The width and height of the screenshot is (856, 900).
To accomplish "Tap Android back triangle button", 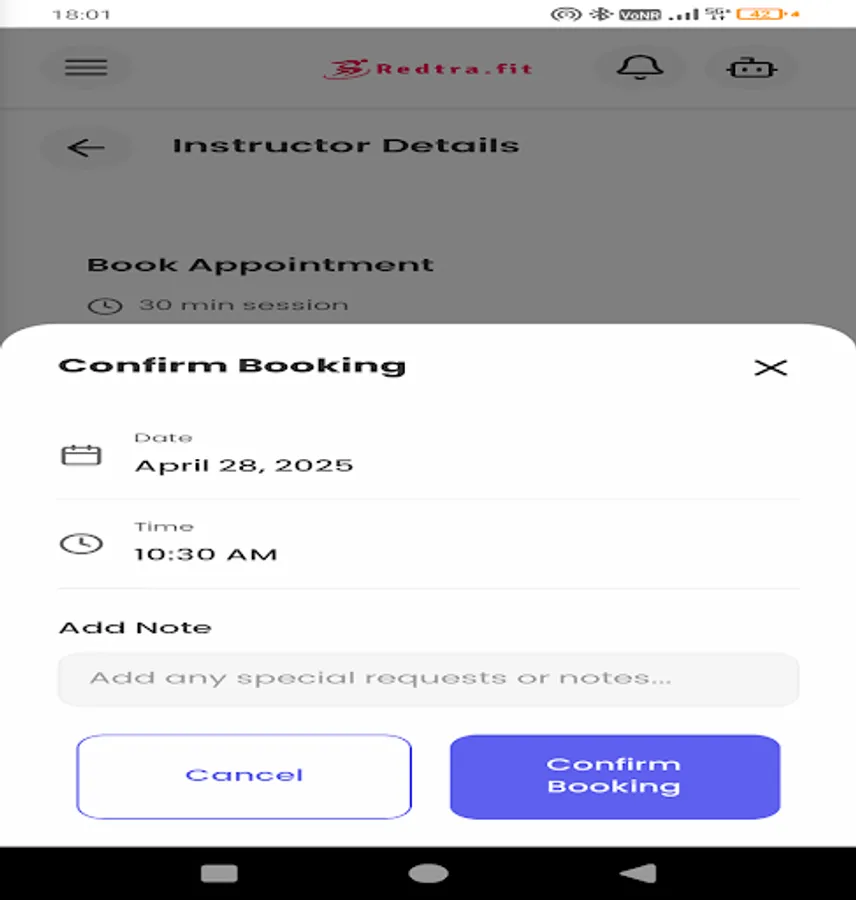I will point(638,873).
